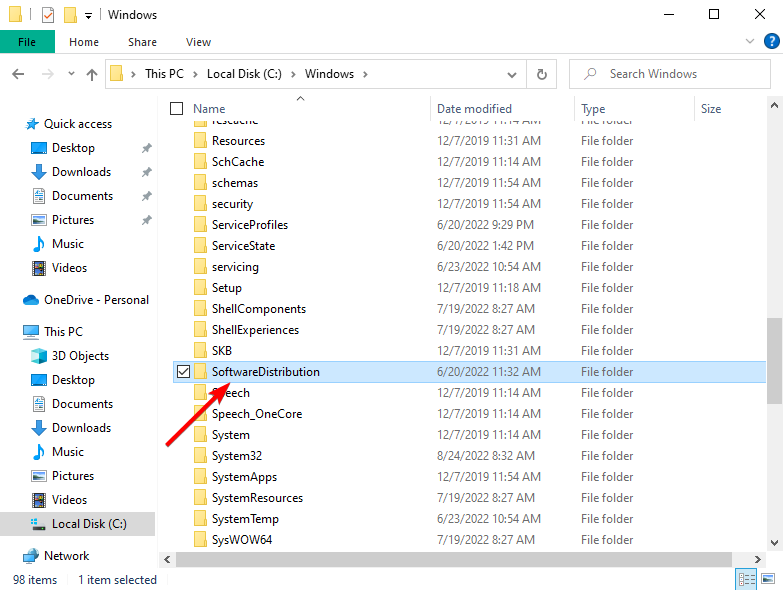Expand the ribbon with the chevron
This screenshot has width=783, height=590.
pos(750,41)
